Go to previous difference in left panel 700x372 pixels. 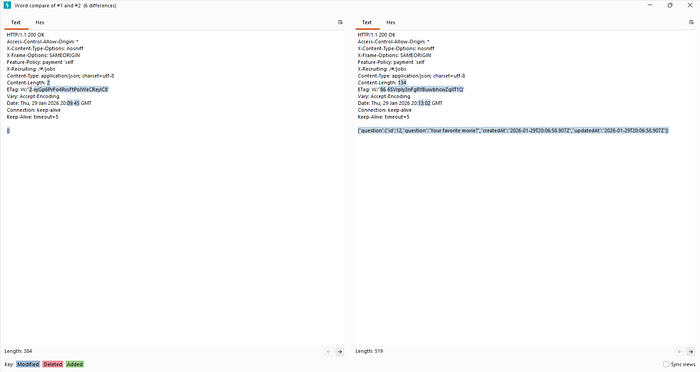[x=329, y=351]
